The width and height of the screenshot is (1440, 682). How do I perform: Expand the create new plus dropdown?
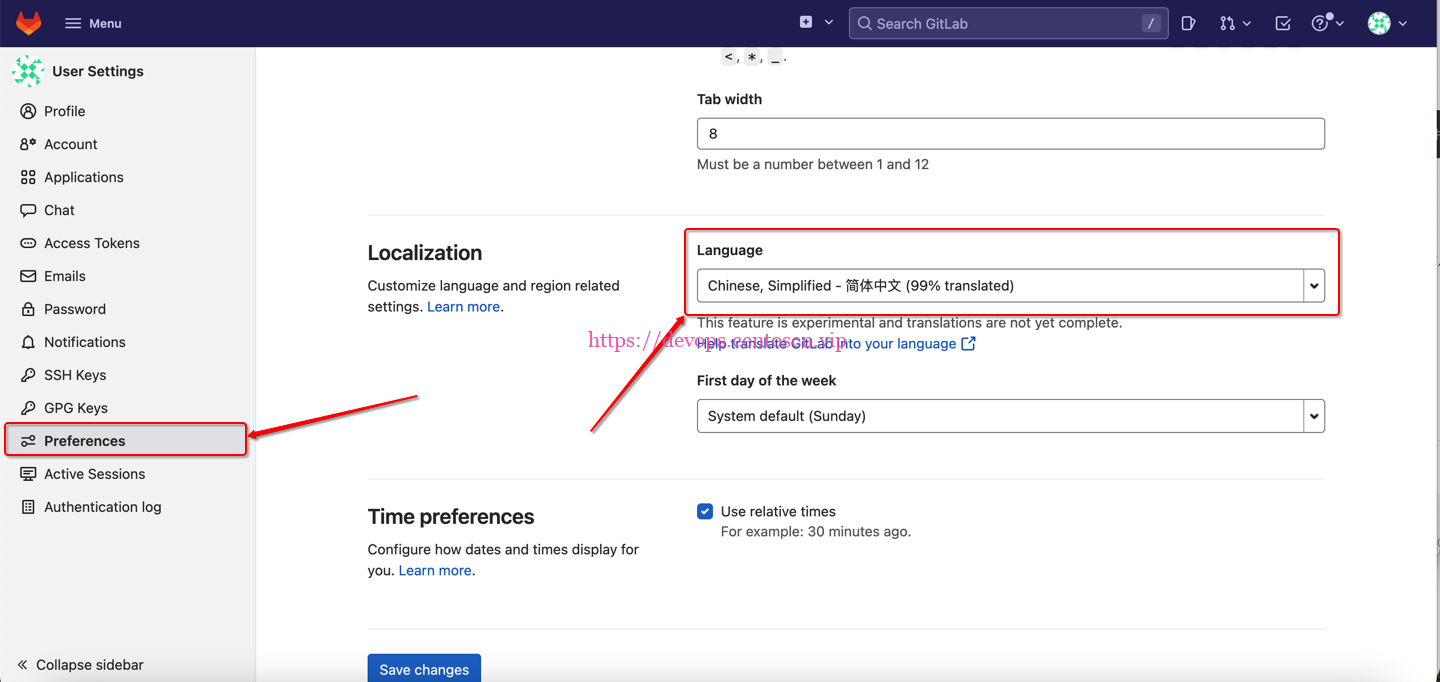(816, 23)
